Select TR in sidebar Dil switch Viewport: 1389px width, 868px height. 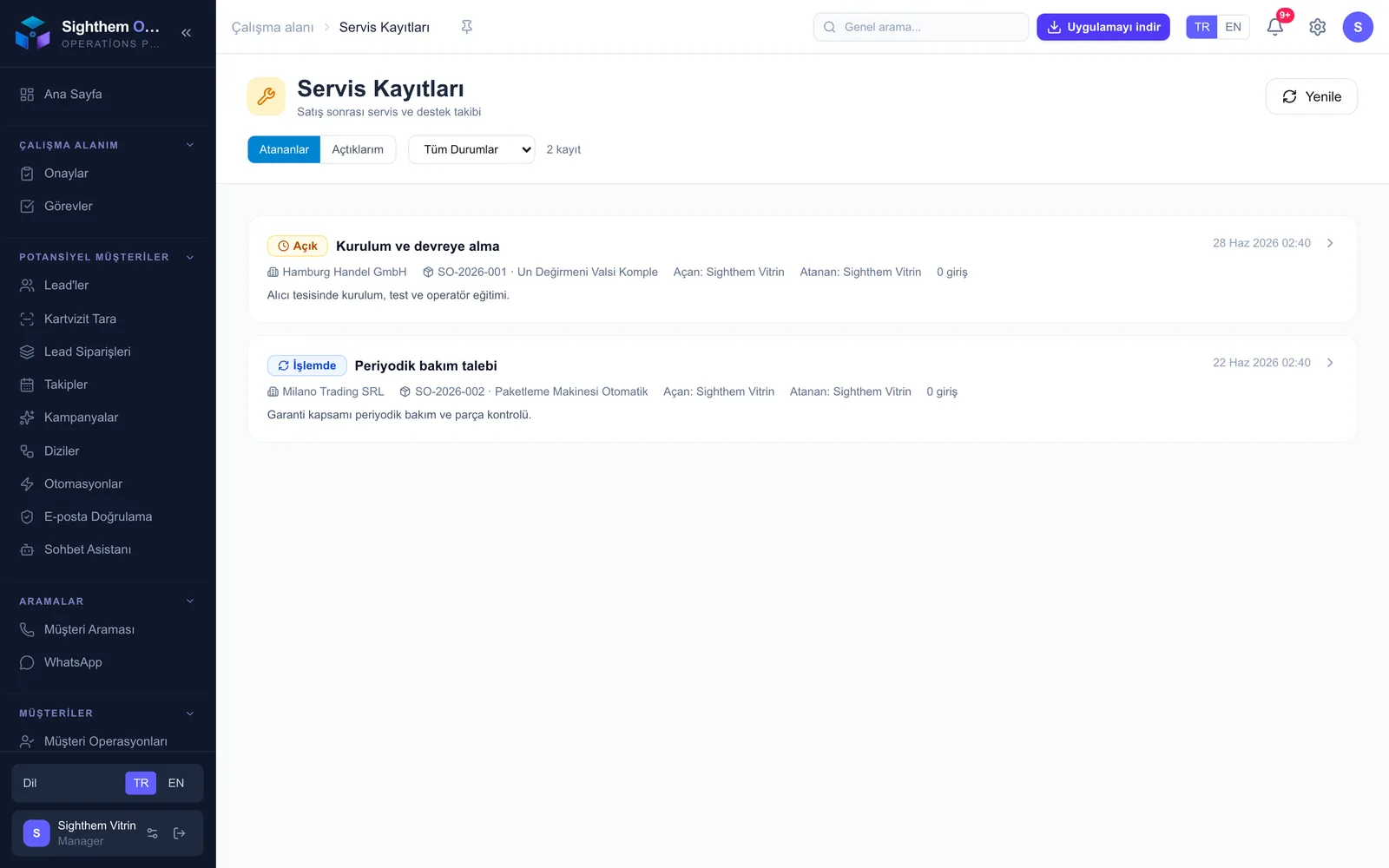pyautogui.click(x=142, y=783)
